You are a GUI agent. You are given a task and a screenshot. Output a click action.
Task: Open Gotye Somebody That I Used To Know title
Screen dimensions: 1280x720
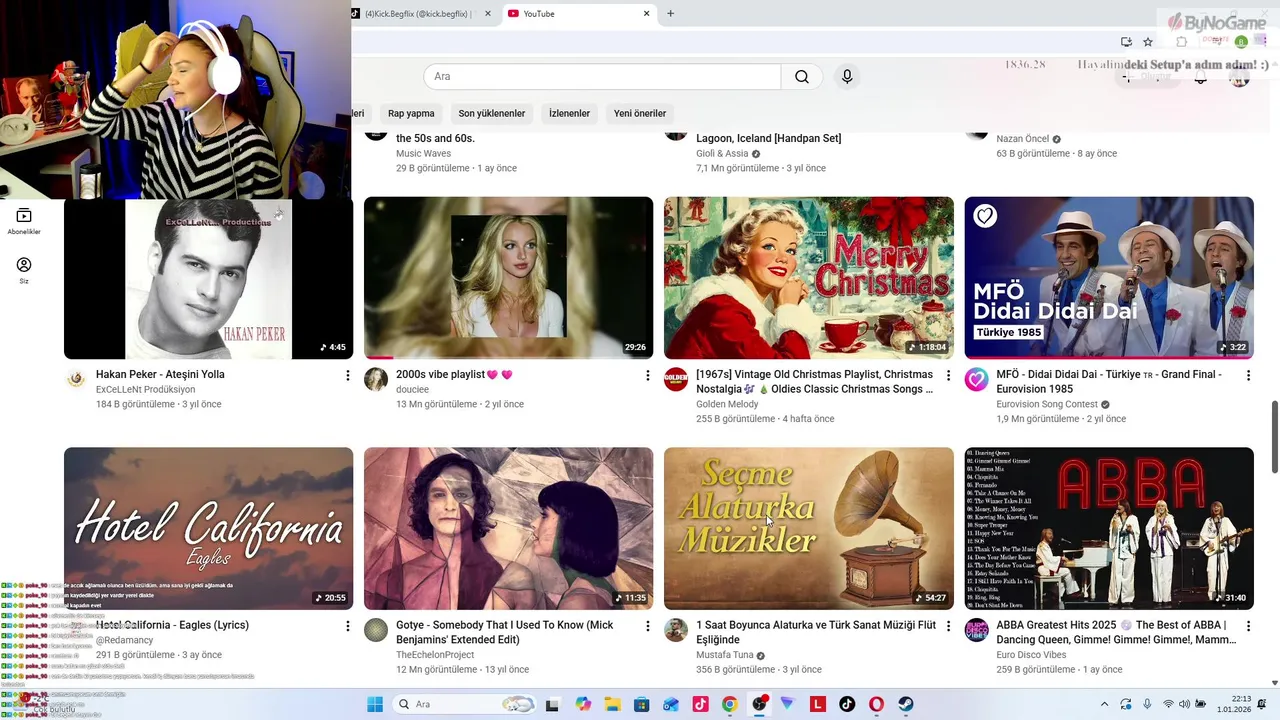(505, 632)
